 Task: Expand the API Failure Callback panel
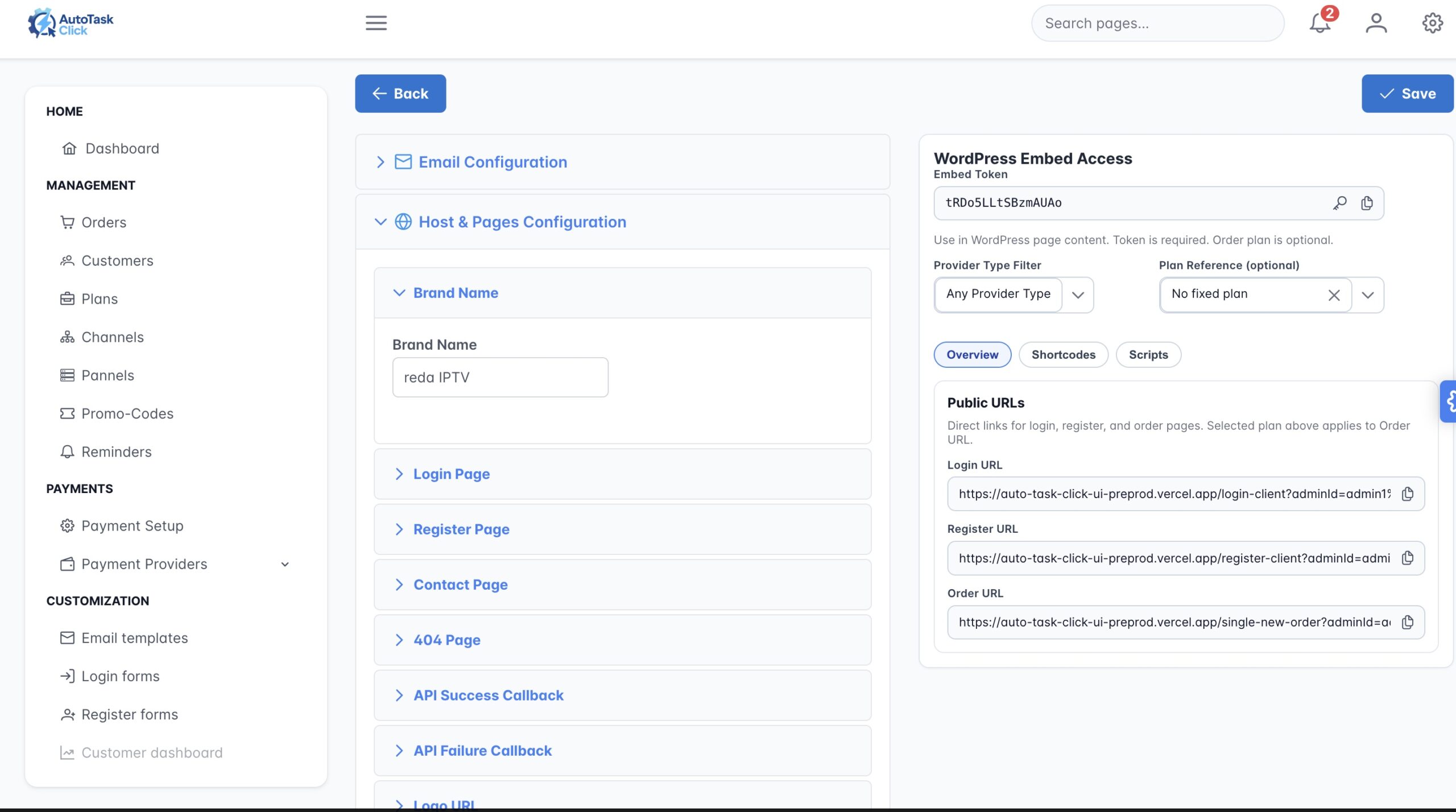pyautogui.click(x=622, y=751)
